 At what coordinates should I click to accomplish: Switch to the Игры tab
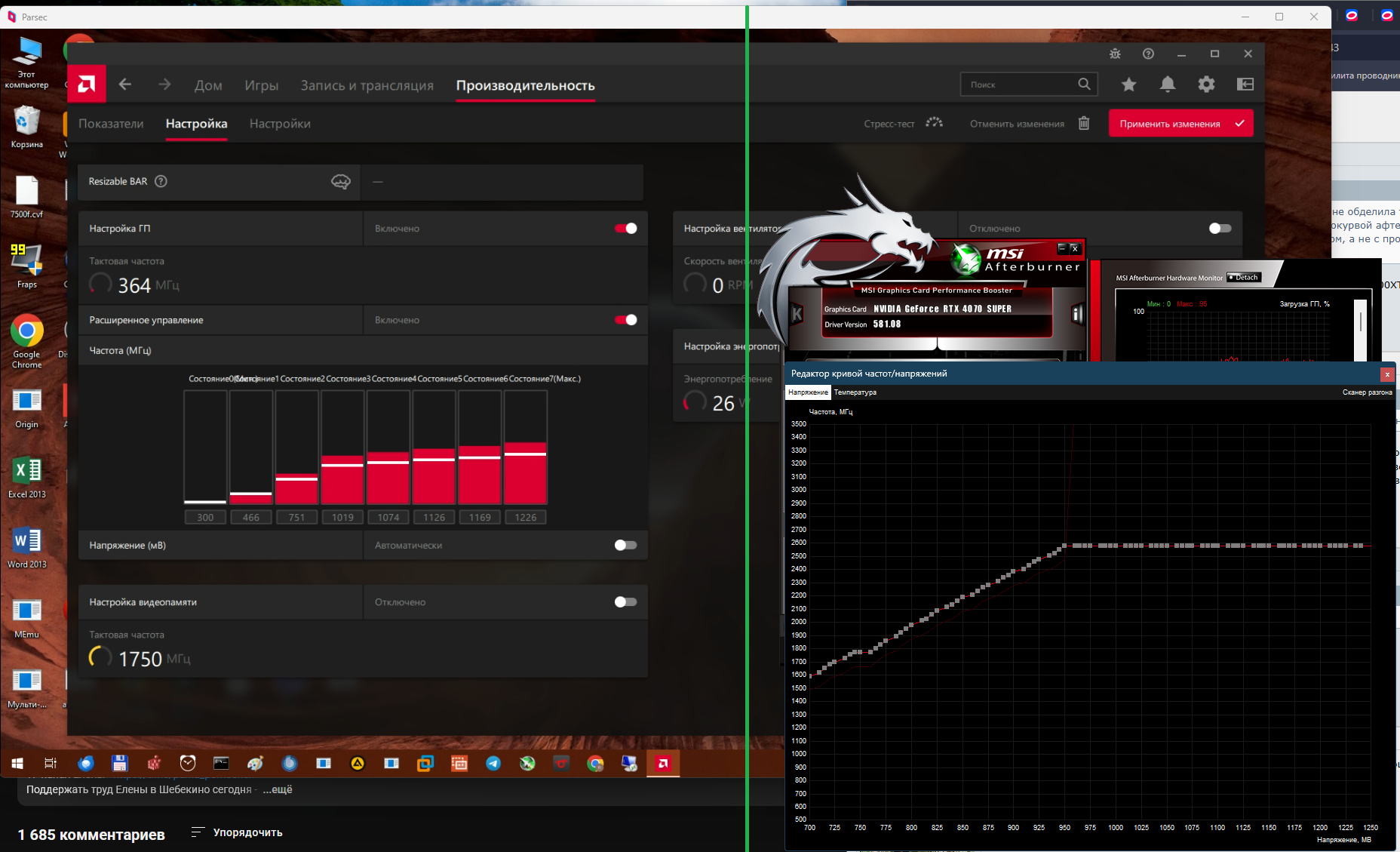click(261, 85)
